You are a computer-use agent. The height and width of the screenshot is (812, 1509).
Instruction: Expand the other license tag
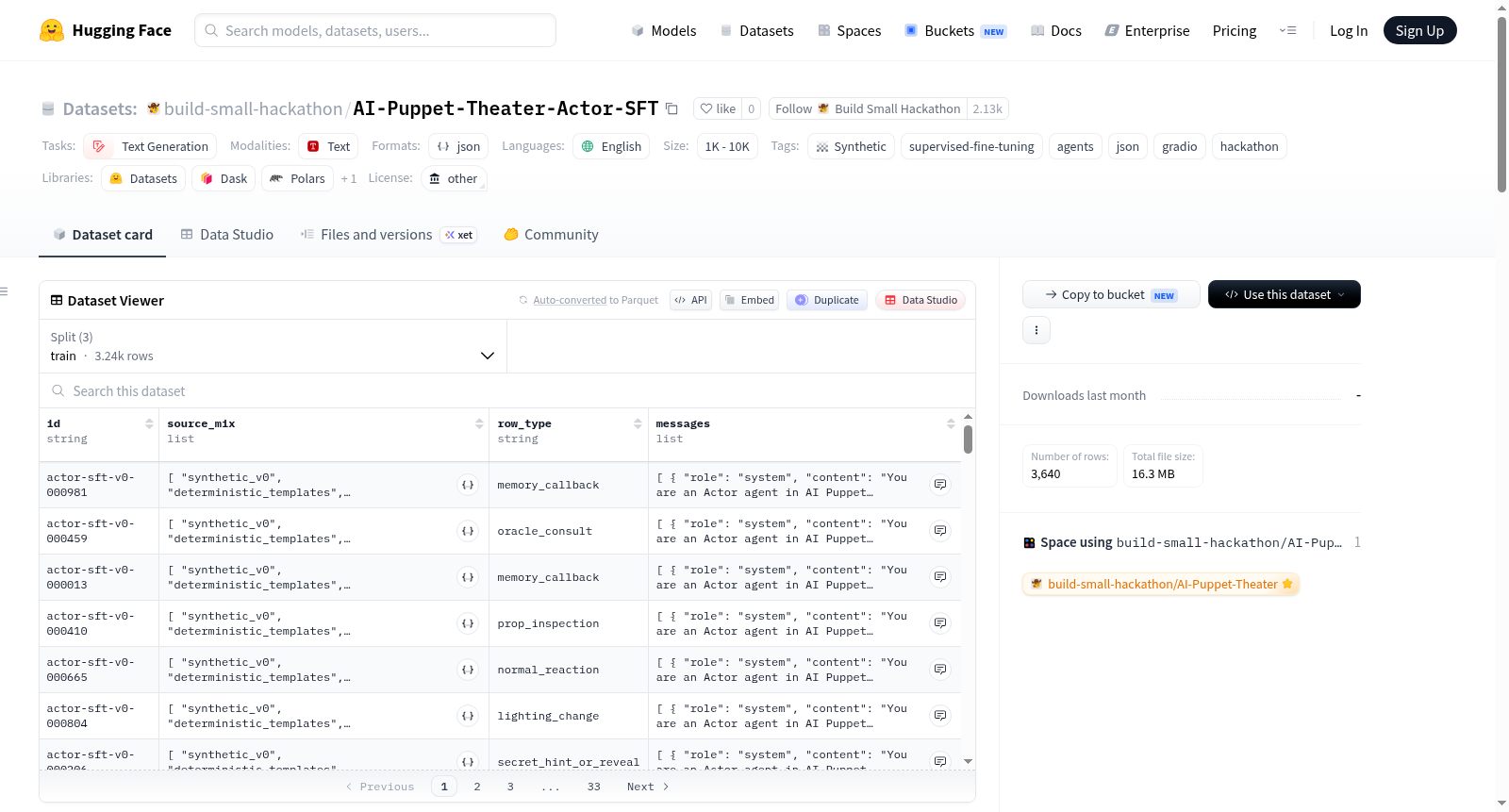(x=454, y=178)
